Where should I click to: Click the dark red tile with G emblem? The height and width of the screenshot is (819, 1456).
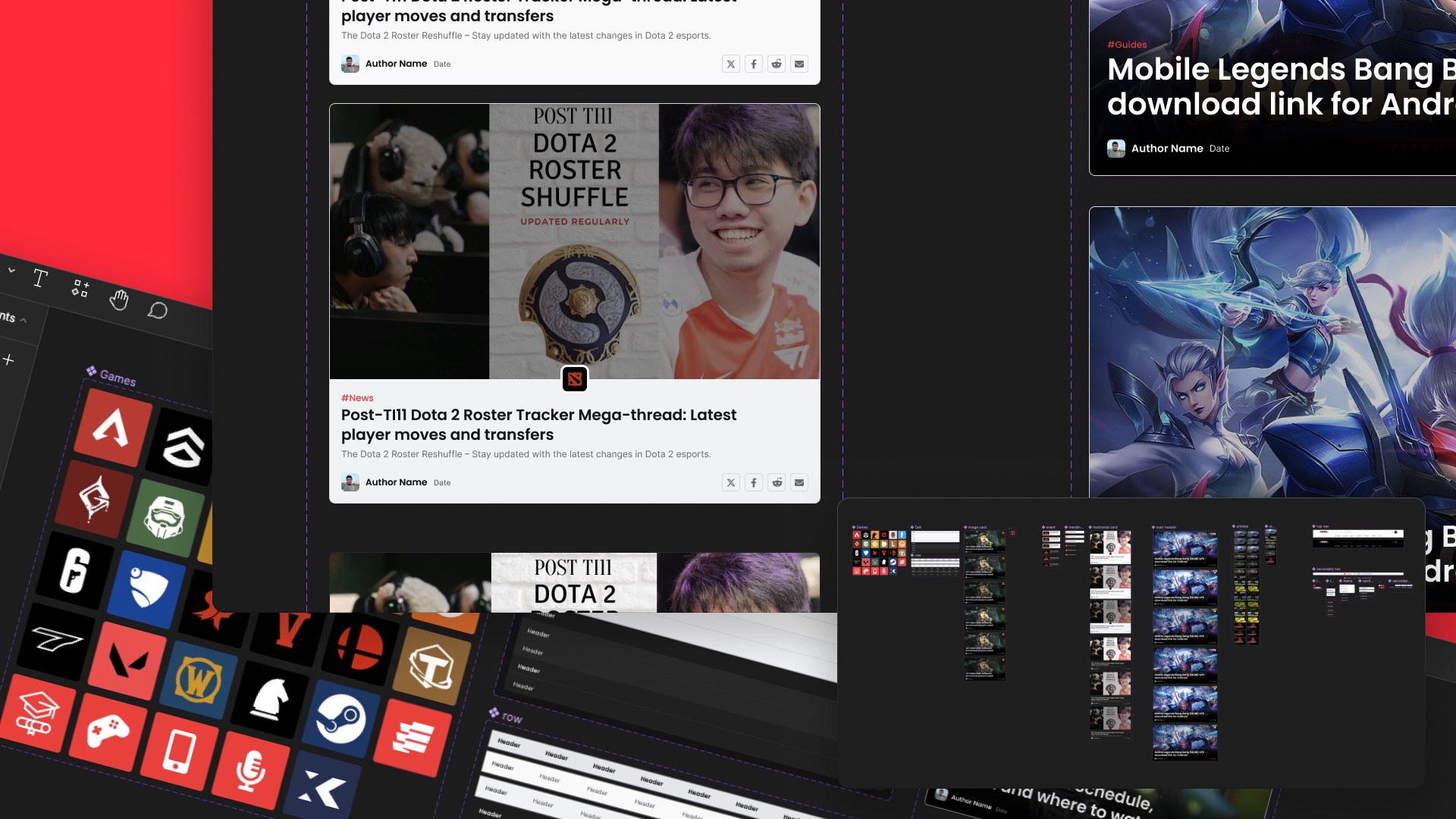(95, 498)
